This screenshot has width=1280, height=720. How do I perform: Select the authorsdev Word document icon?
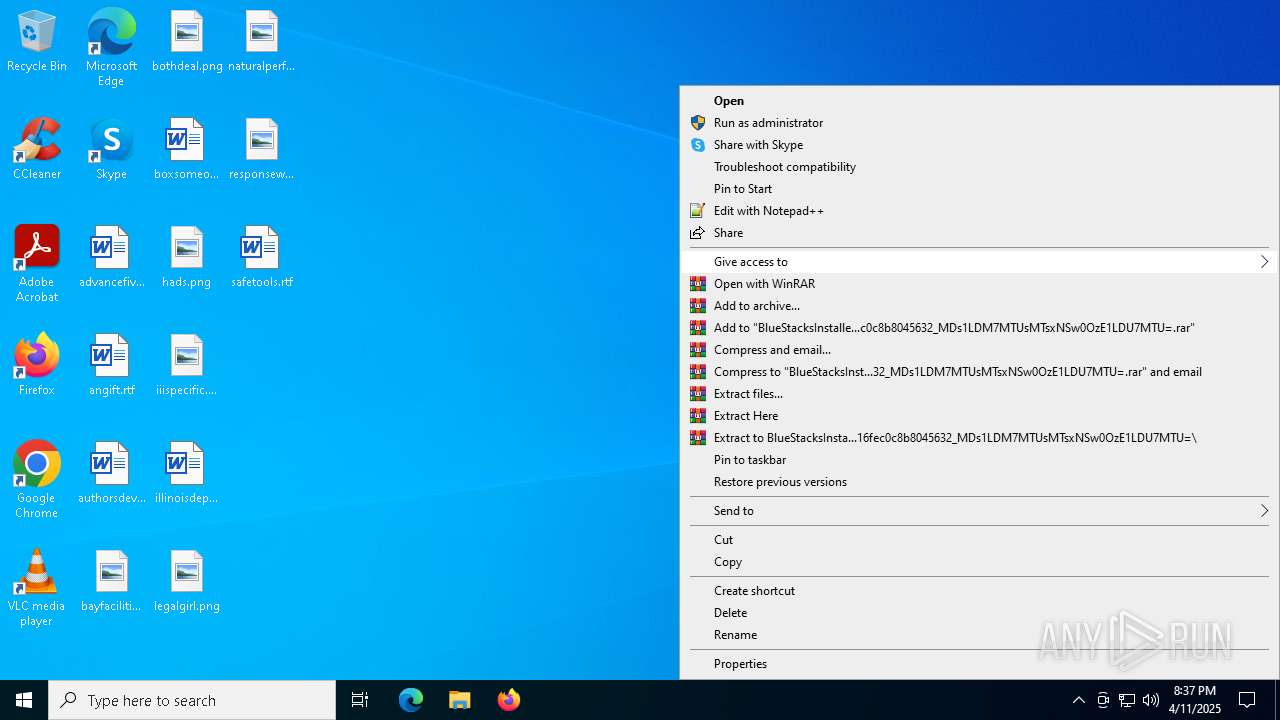coord(111,474)
